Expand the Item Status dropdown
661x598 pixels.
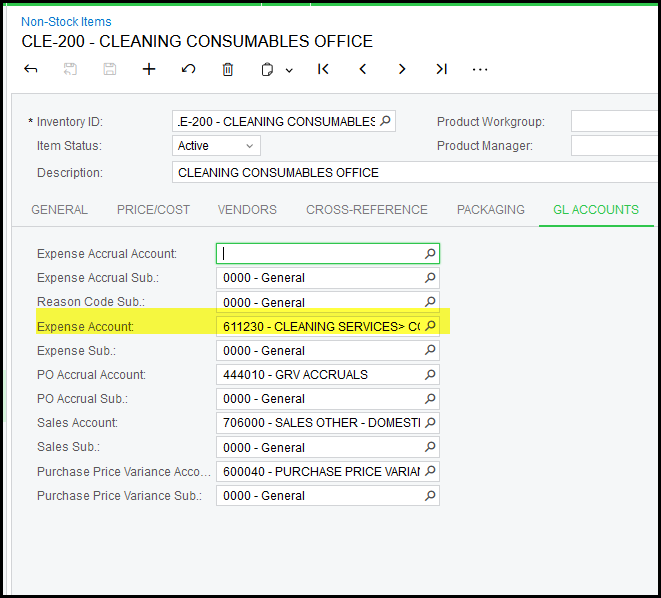248,146
